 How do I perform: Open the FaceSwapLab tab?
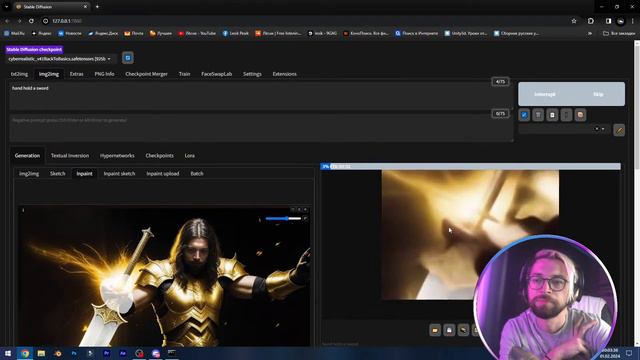coord(216,74)
